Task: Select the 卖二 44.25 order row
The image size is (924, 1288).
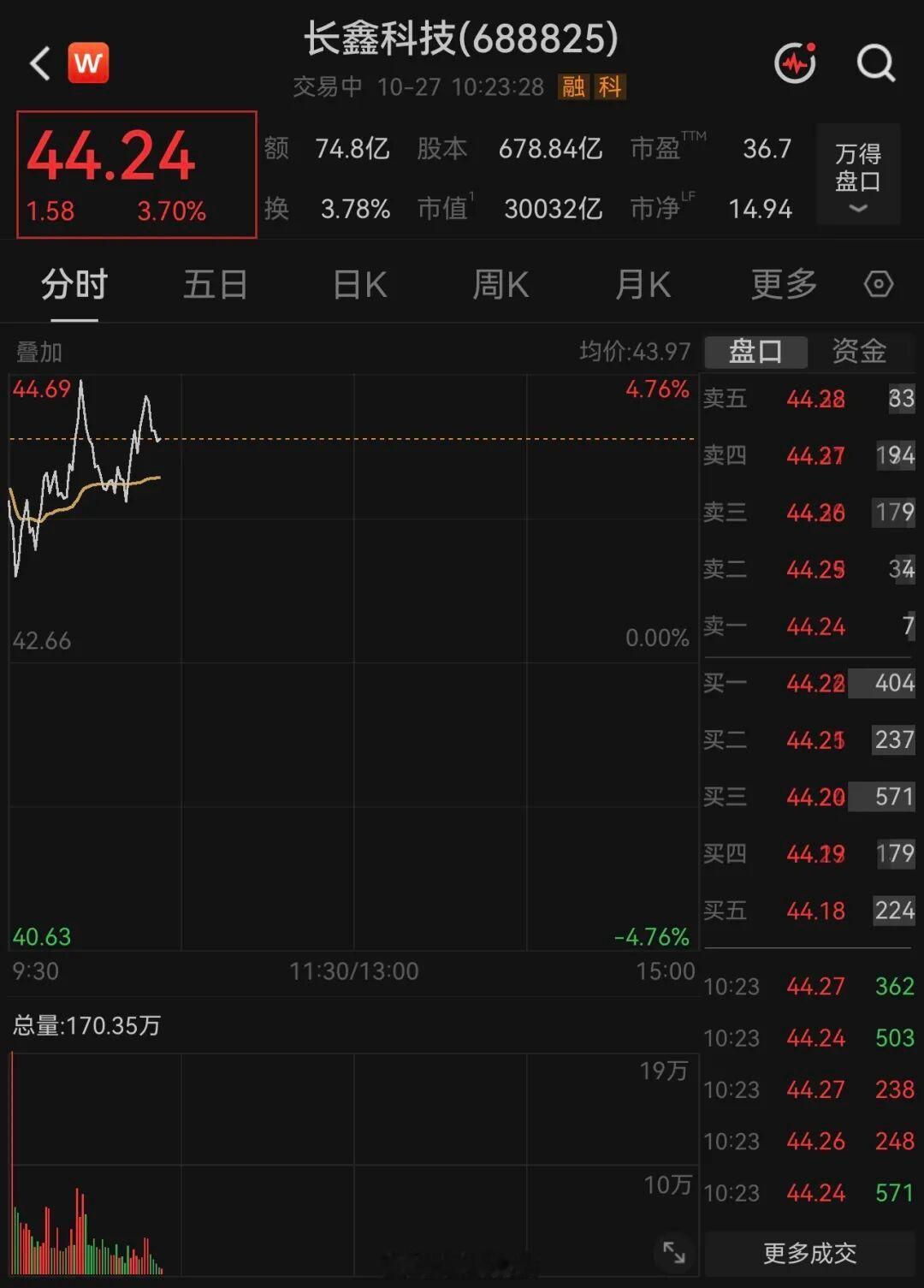Action: pos(809,569)
